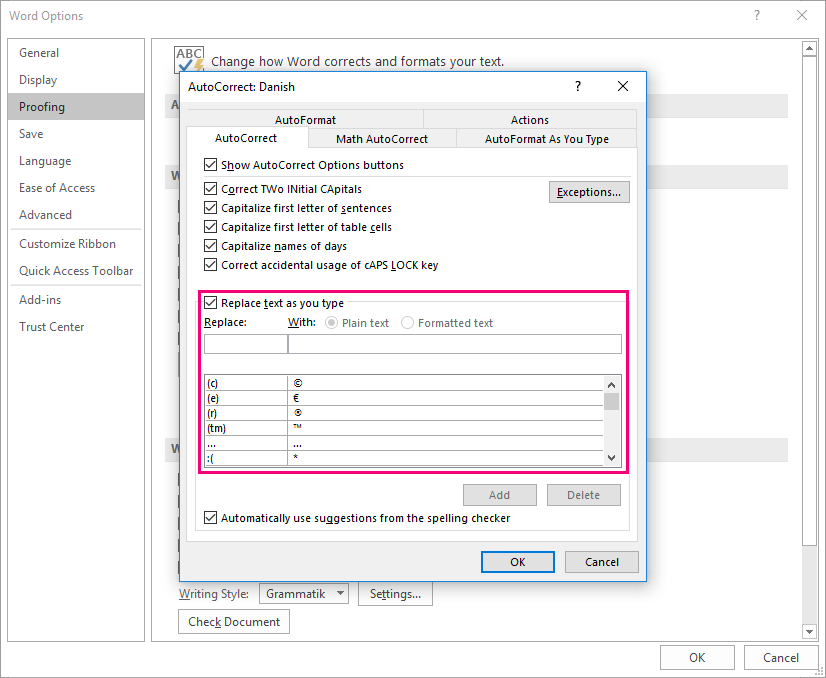Click the AutoCorrect dialog help question mark

(578, 86)
